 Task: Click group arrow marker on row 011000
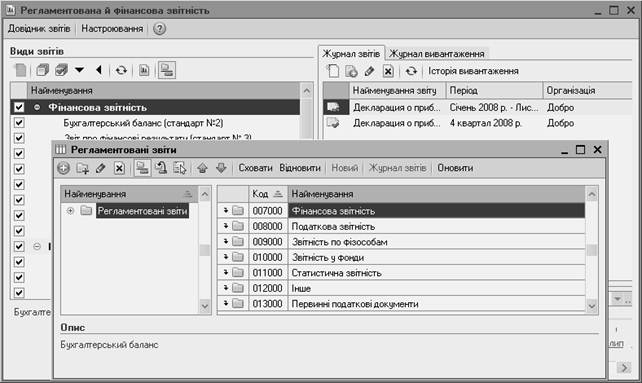coord(226,272)
